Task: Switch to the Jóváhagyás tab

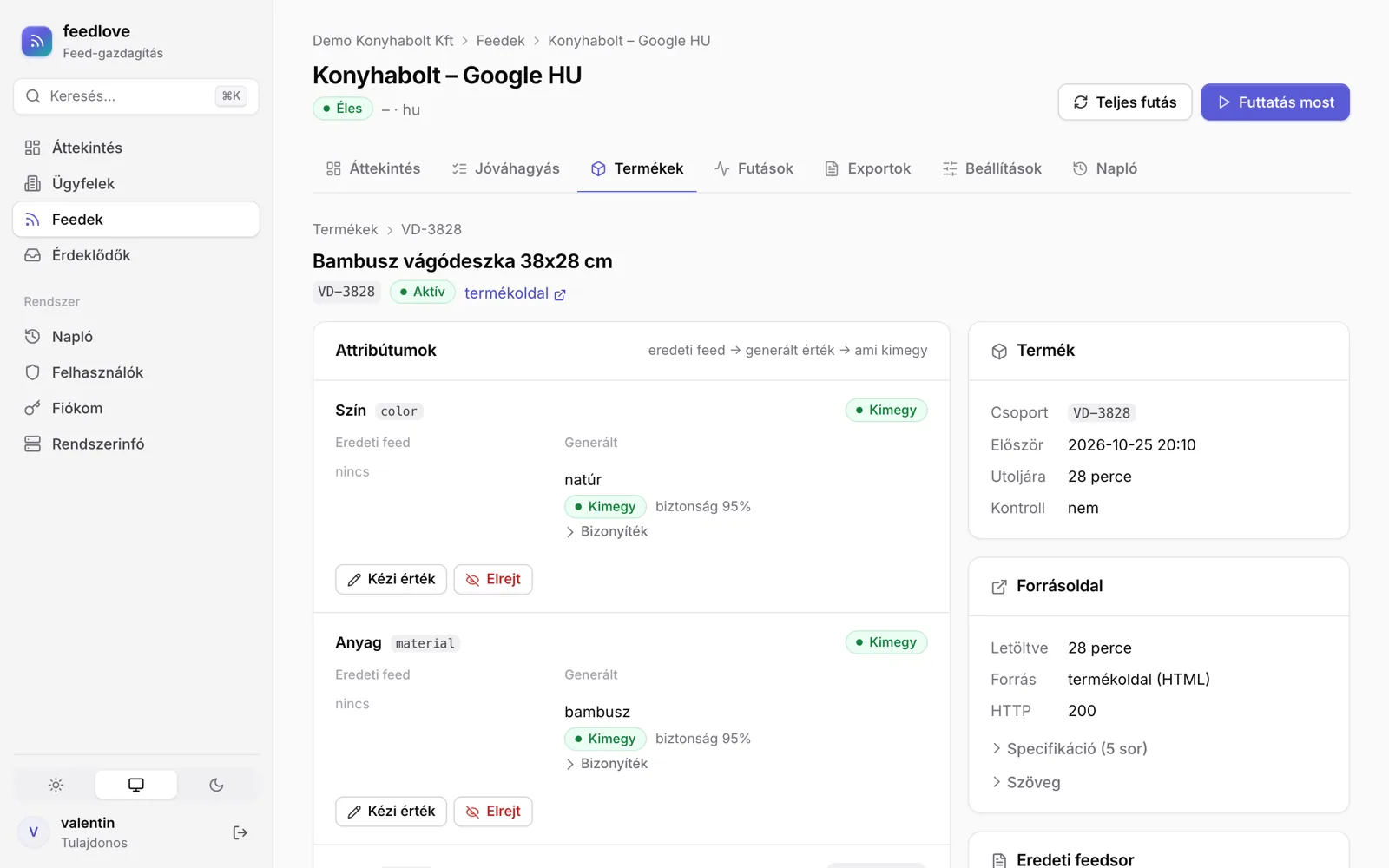Action: coord(506,168)
